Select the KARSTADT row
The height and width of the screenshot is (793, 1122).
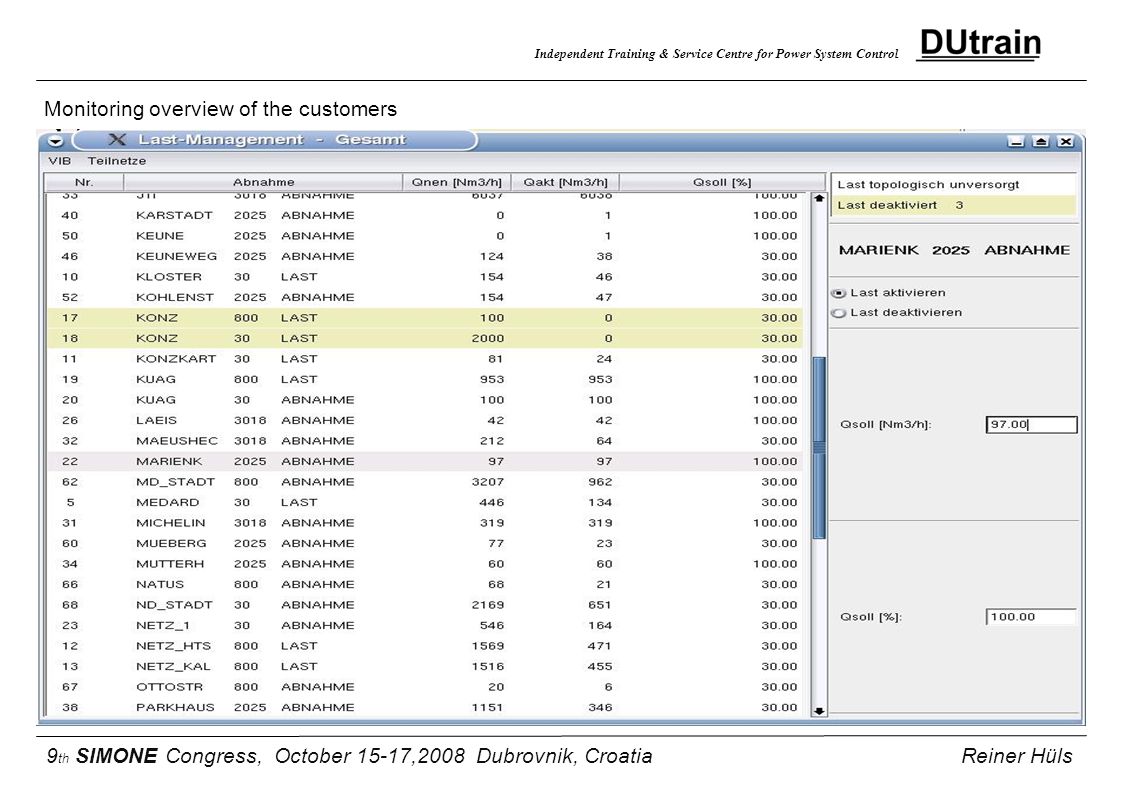pos(425,215)
